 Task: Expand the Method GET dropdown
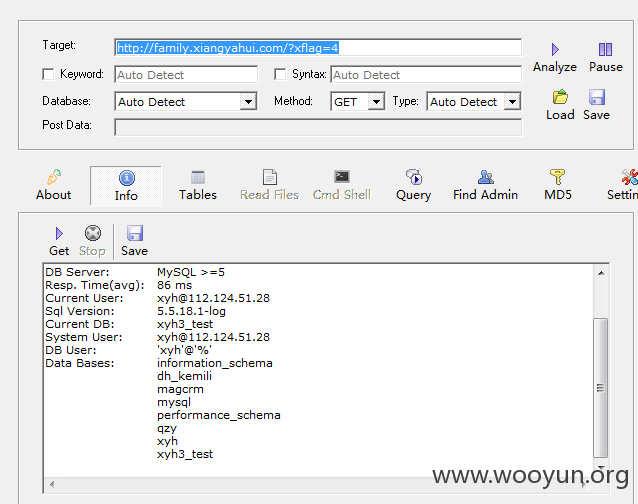tap(376, 102)
